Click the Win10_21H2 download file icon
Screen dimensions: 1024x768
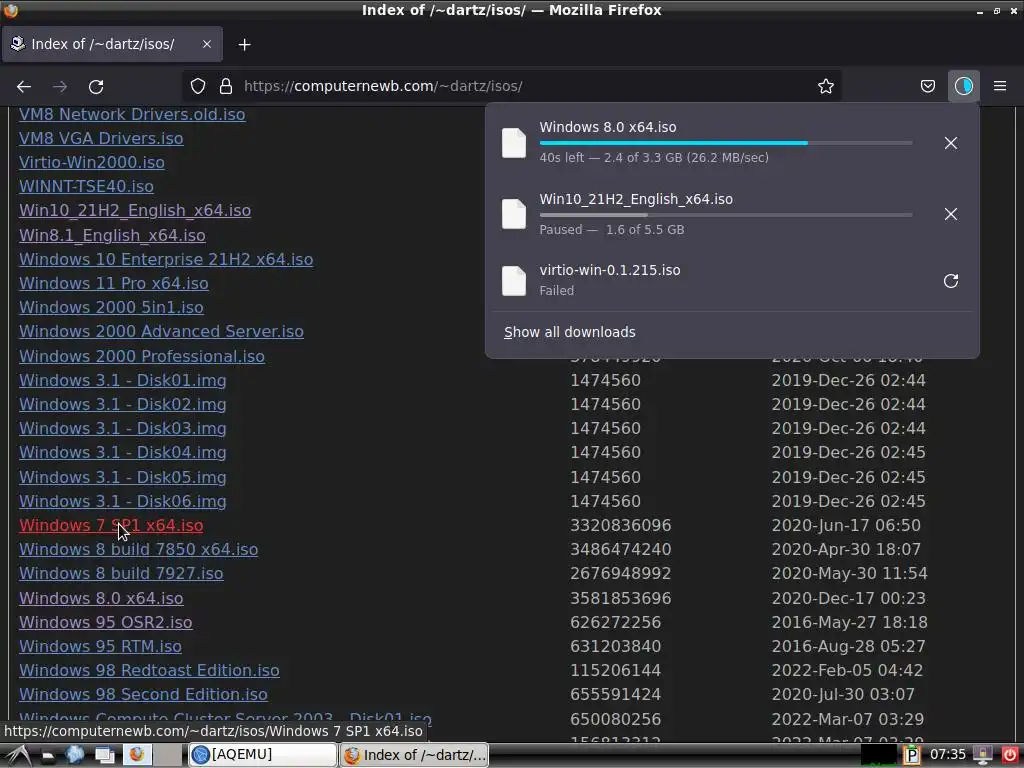(514, 214)
